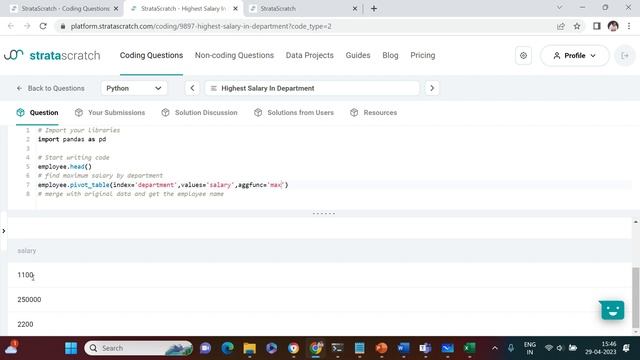Open Coding Questions nav item
This screenshot has width=640, height=360.
pos(151,56)
